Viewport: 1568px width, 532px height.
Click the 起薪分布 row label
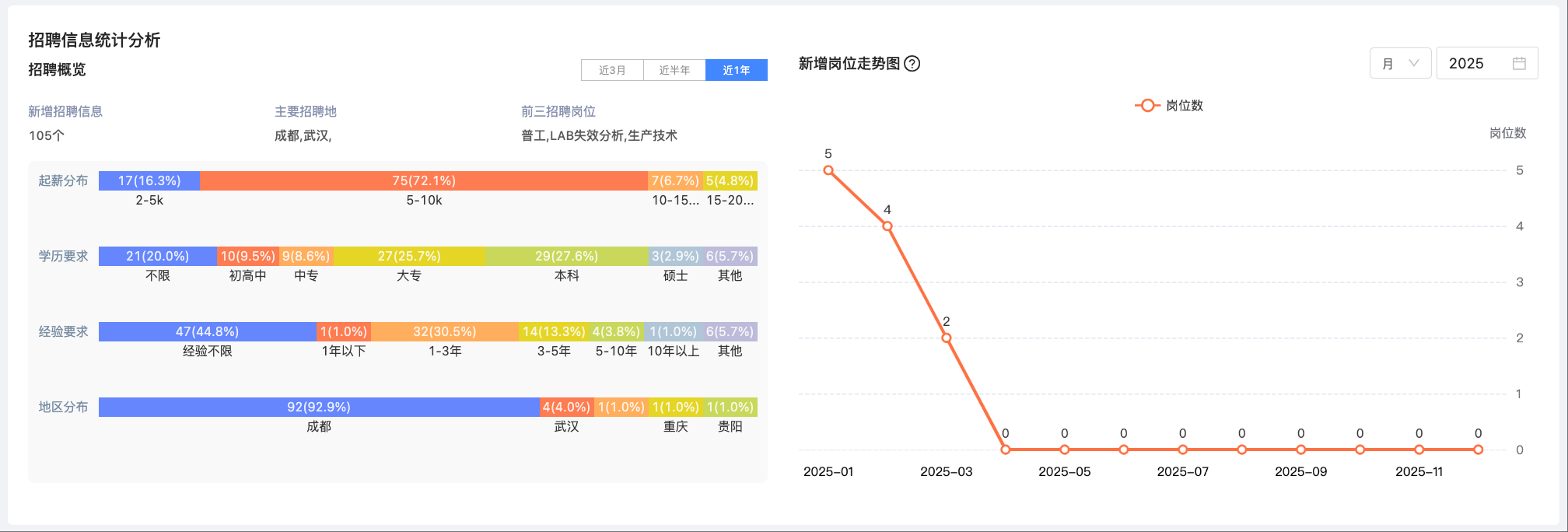(63, 180)
